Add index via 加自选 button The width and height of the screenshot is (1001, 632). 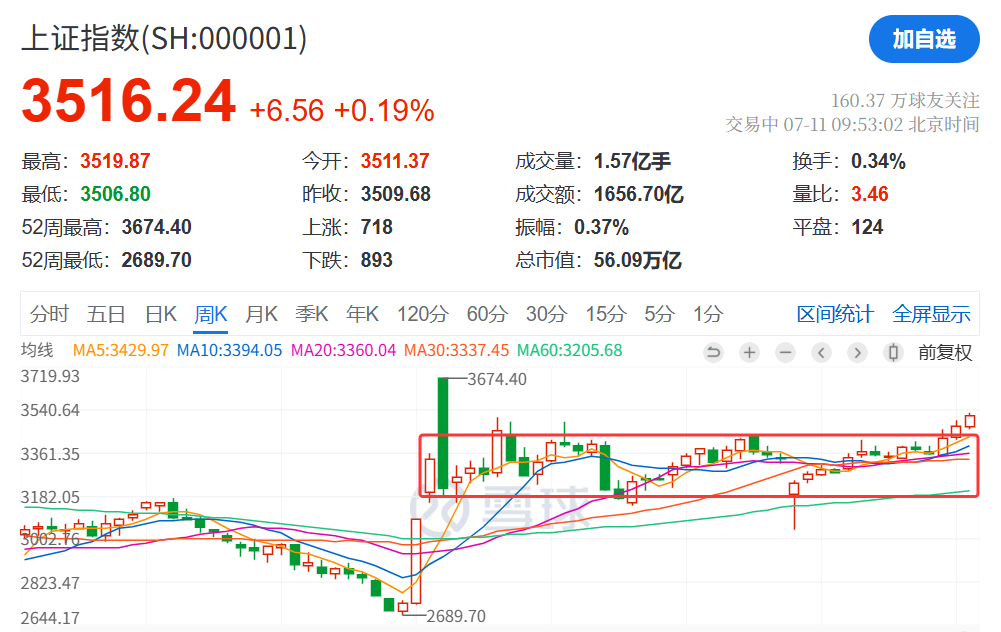point(924,40)
